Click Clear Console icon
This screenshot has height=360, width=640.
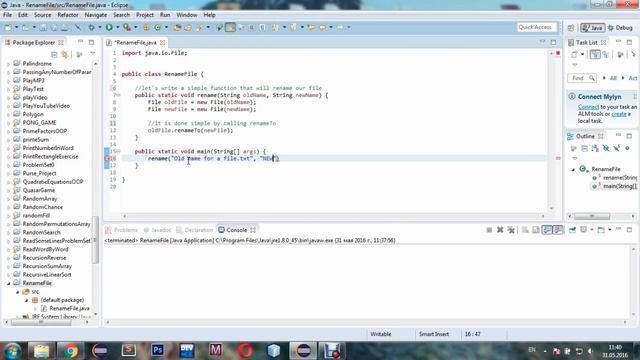point(525,230)
